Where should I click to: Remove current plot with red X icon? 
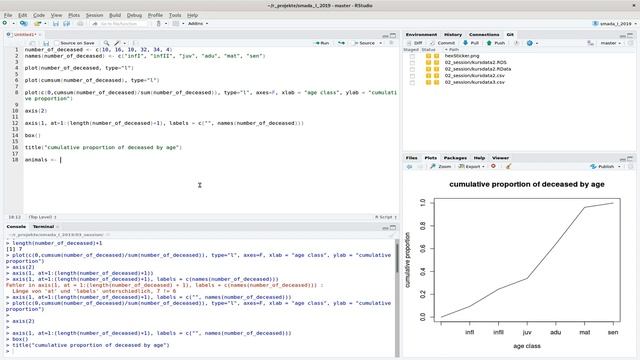tap(493, 166)
